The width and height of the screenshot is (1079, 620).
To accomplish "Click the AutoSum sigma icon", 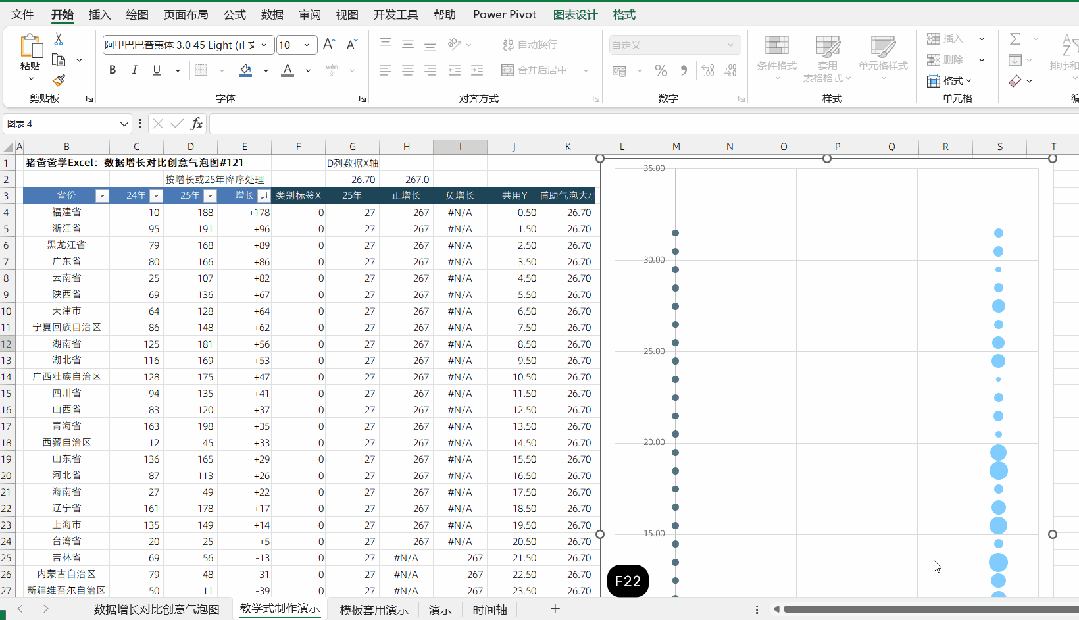I will (1016, 39).
